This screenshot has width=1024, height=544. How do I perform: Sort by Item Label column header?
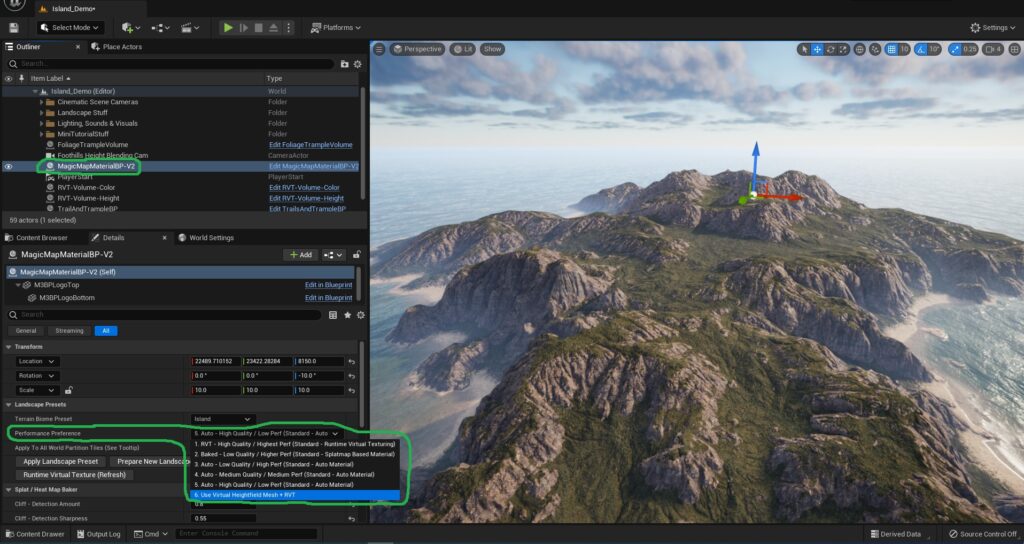point(50,78)
